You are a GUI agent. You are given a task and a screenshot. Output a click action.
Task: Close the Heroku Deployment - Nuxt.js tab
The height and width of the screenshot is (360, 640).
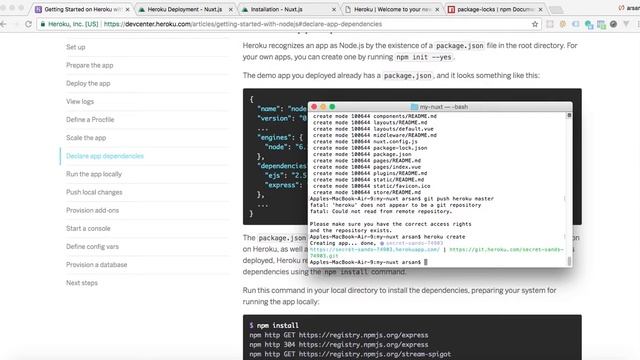coord(231,9)
